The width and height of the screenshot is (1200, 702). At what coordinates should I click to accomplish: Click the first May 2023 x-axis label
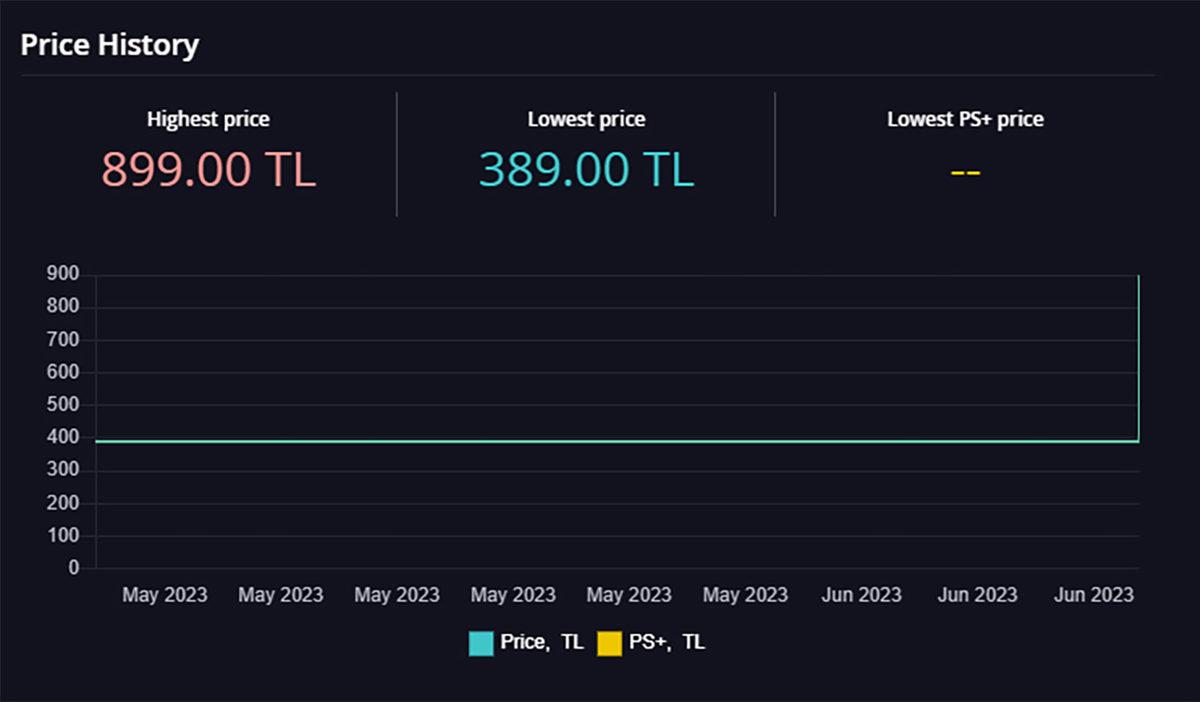point(165,595)
